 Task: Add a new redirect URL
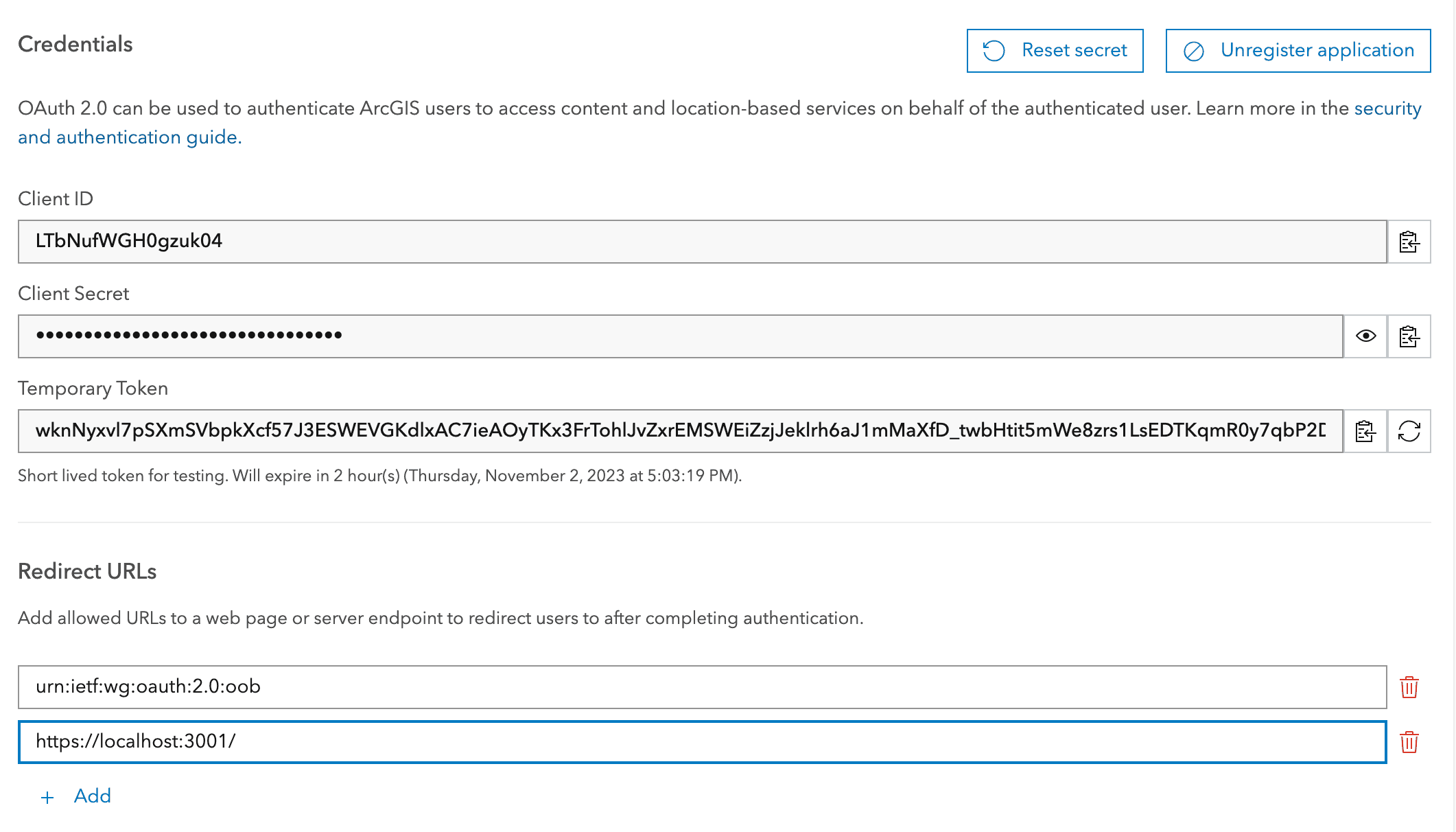[93, 796]
